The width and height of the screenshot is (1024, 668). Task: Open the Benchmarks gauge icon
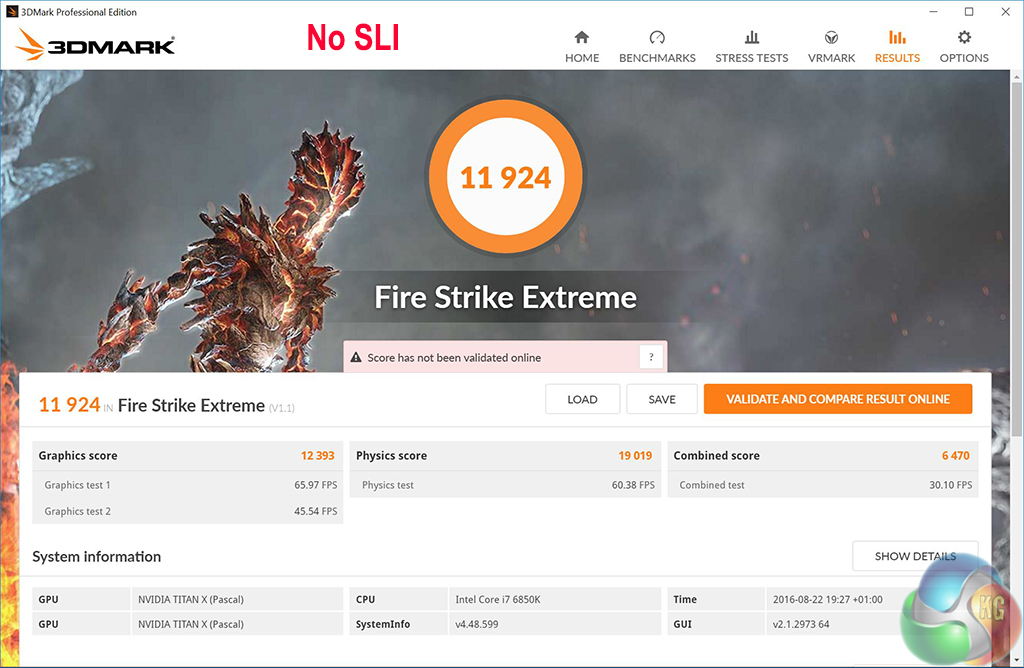[x=657, y=37]
